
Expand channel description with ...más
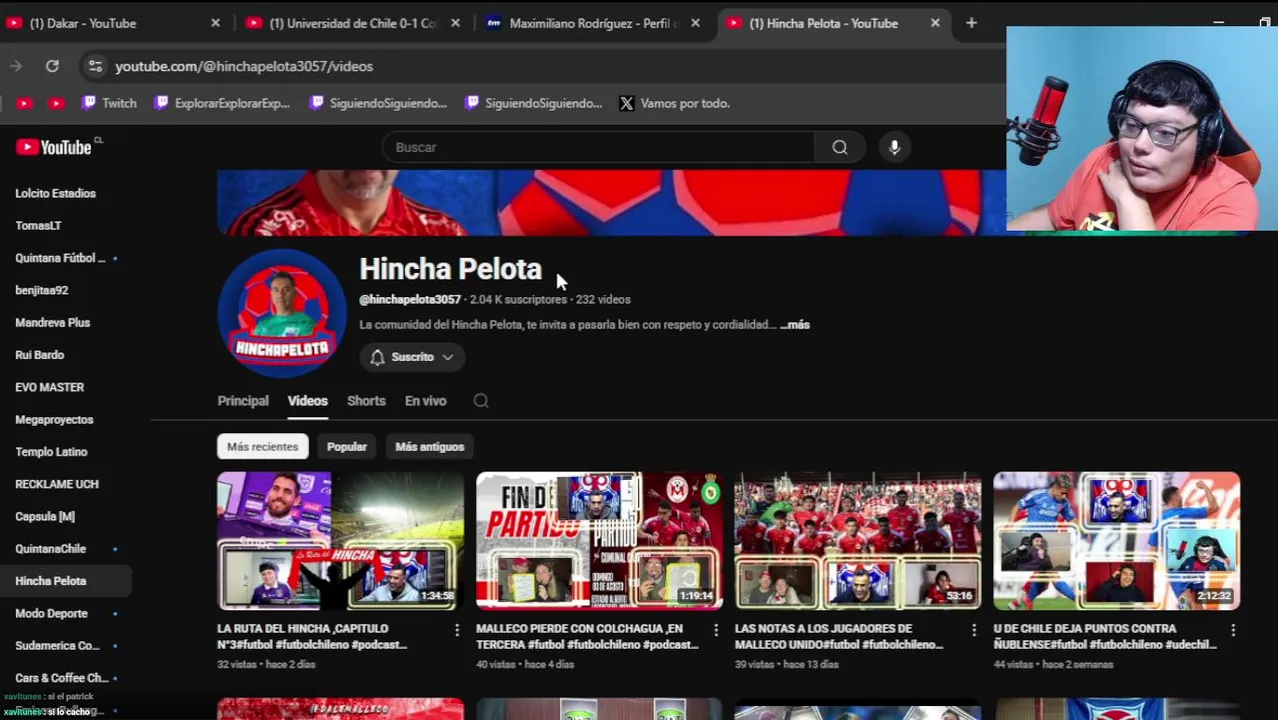tap(795, 325)
